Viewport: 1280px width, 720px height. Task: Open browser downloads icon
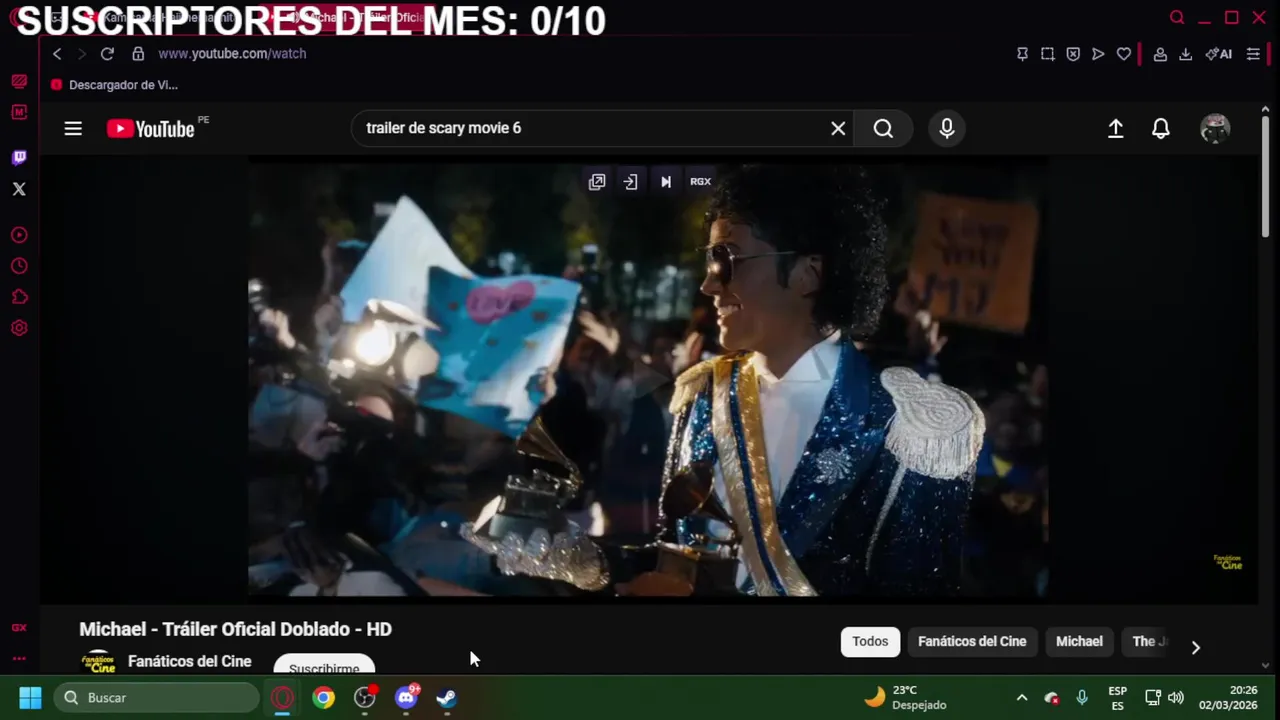tap(1185, 54)
